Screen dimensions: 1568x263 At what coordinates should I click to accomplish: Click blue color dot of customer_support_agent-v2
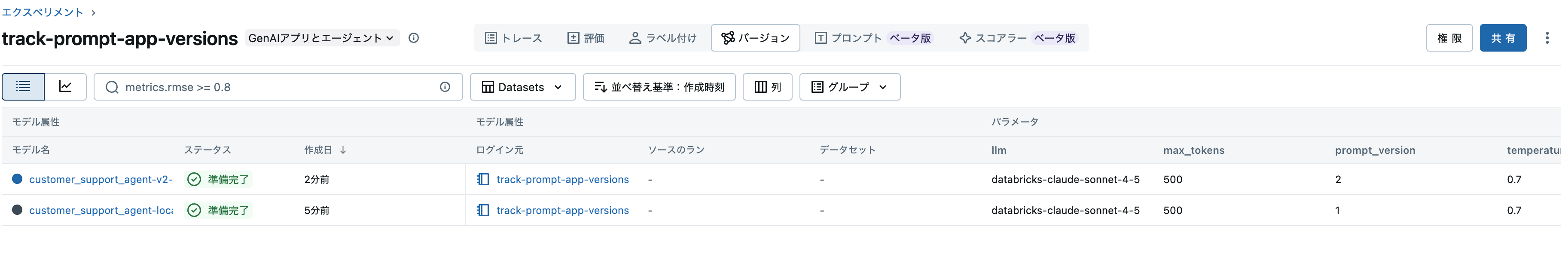click(17, 179)
